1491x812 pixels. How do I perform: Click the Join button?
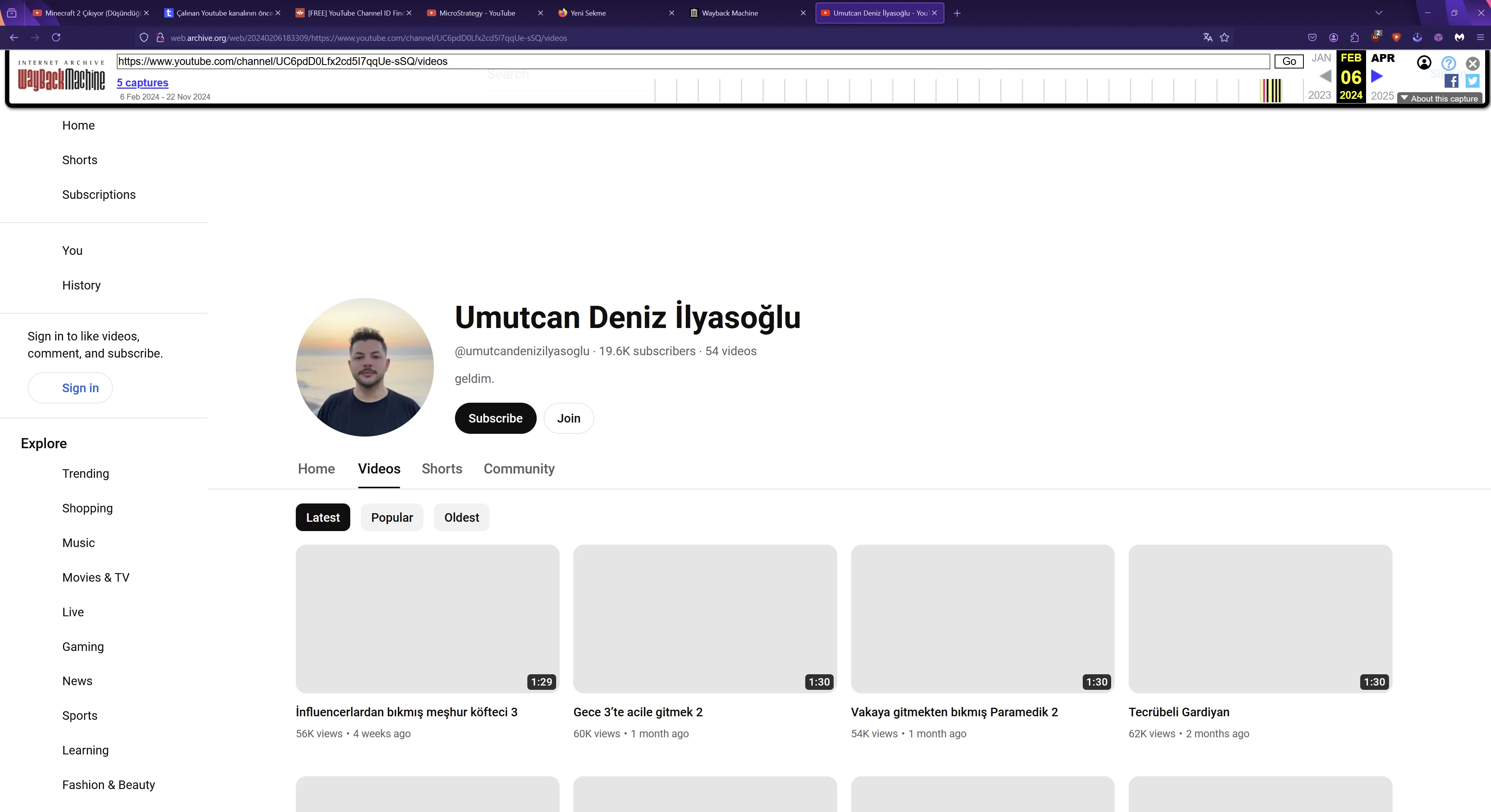coord(568,418)
